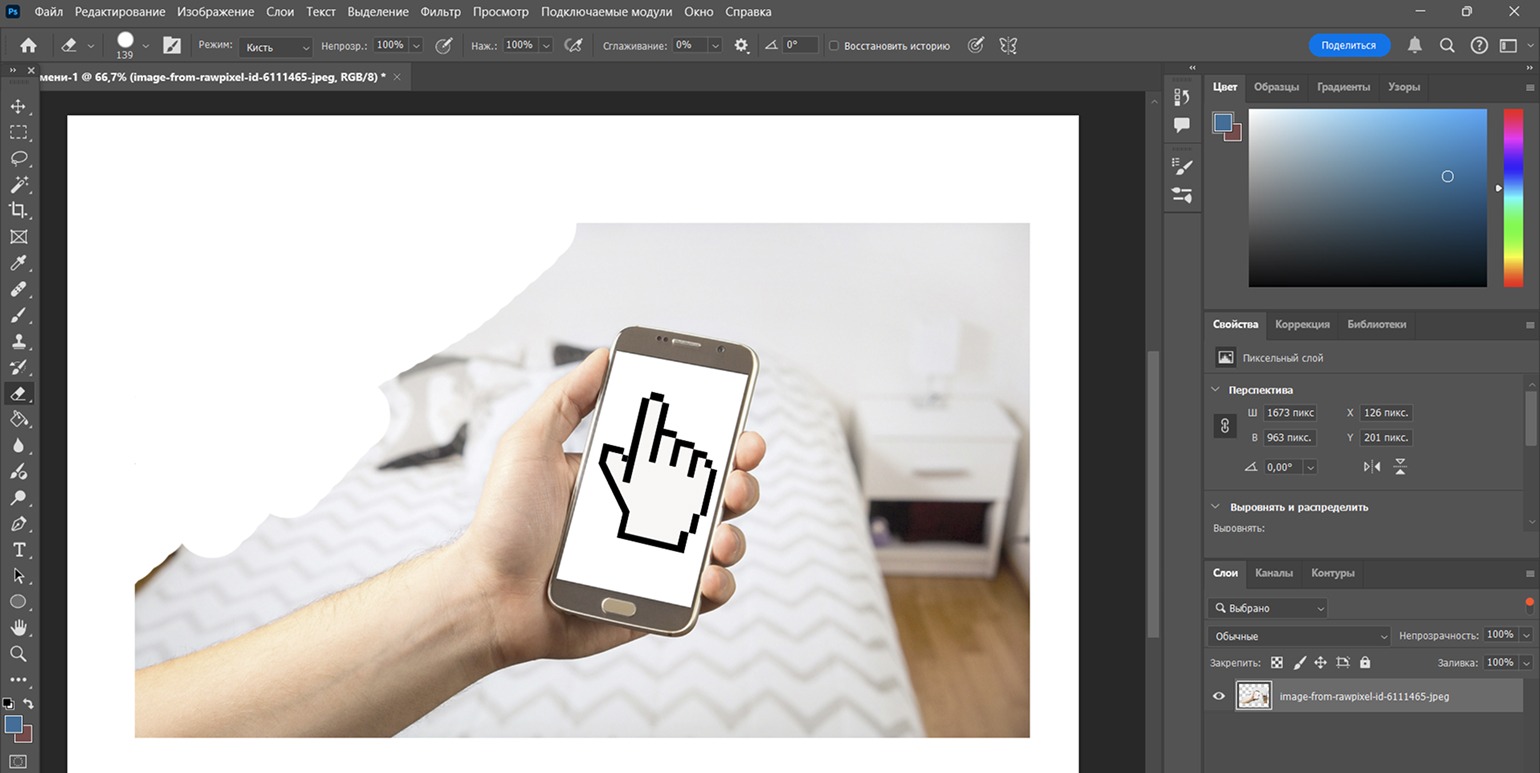Open the Режим Кисть dropdown

click(x=276, y=46)
